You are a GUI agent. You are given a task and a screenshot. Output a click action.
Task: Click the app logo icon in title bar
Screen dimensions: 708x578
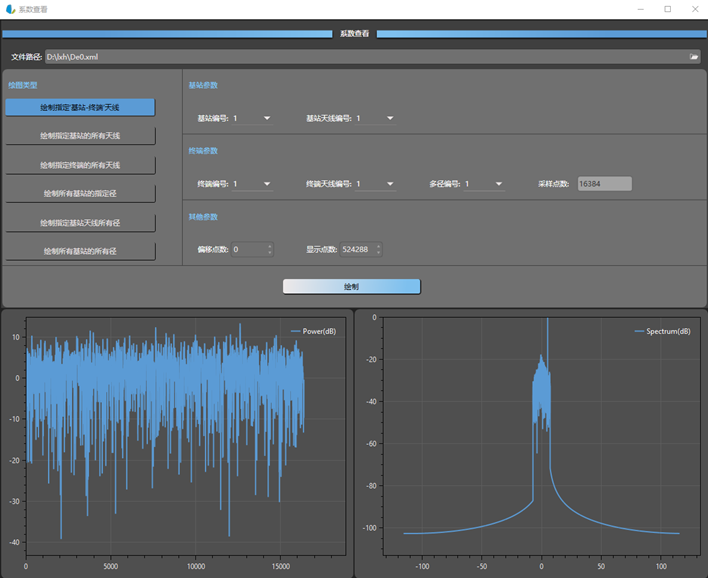point(10,9)
